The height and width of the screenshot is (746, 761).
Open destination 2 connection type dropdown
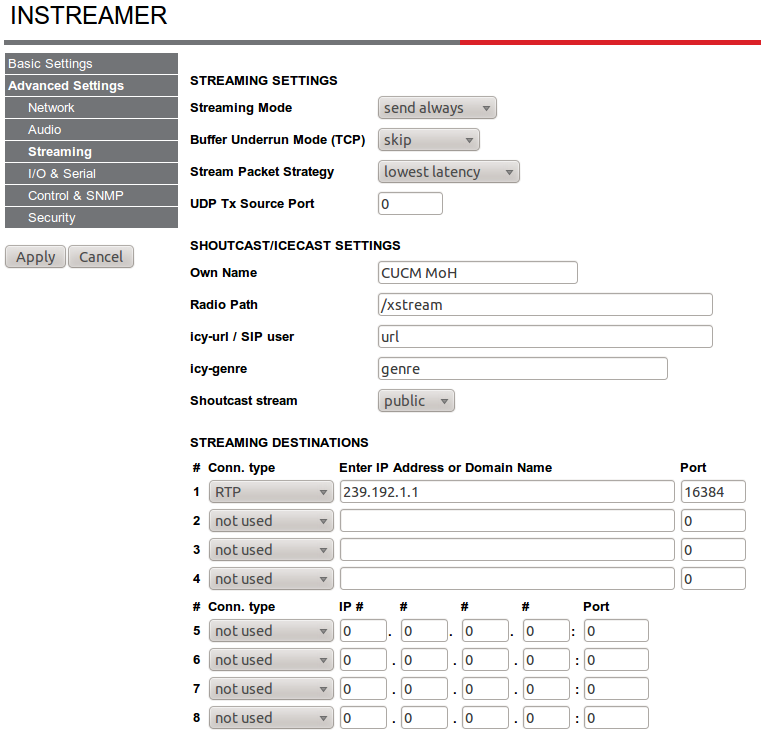coord(270,521)
